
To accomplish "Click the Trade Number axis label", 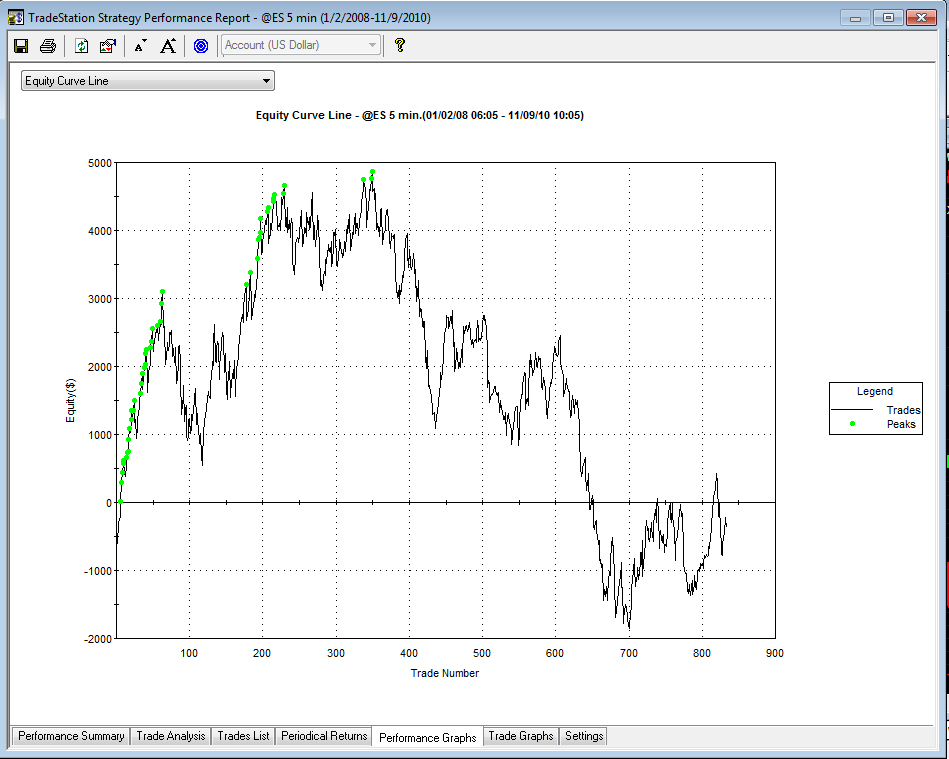I will (445, 673).
